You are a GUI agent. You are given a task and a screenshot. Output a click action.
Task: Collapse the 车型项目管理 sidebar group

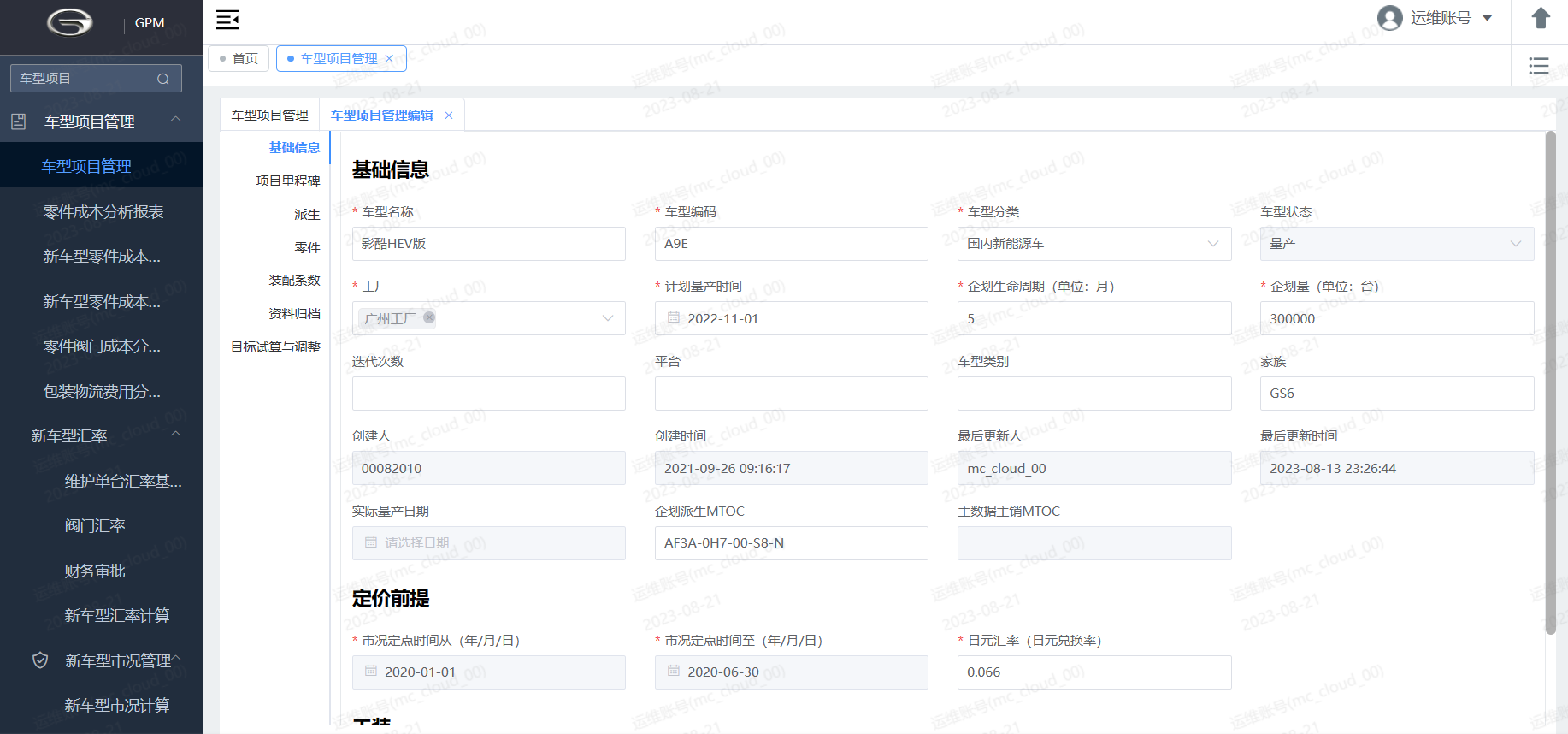176,120
